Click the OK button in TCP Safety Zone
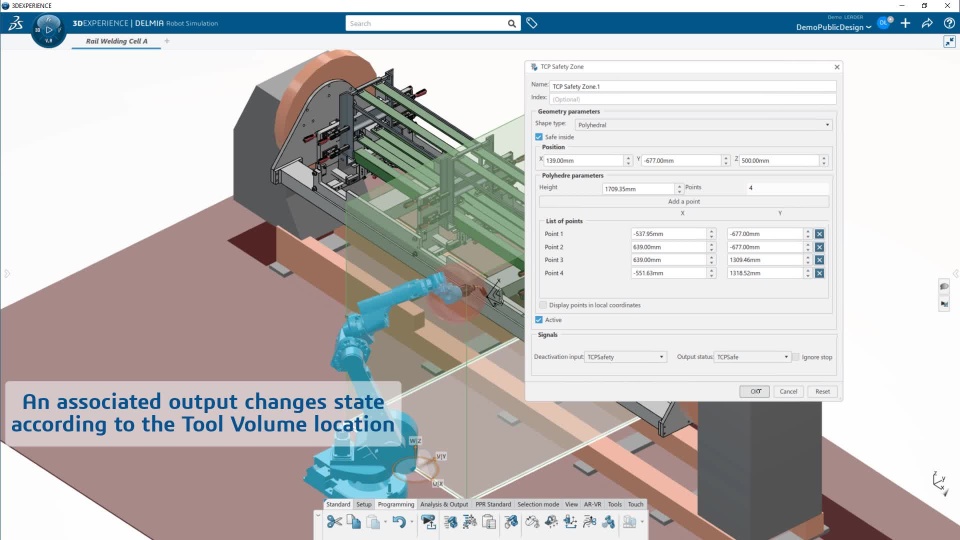 755,391
